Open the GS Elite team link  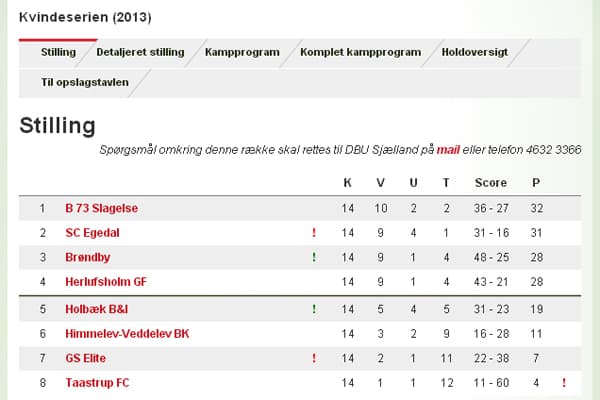tap(86, 358)
